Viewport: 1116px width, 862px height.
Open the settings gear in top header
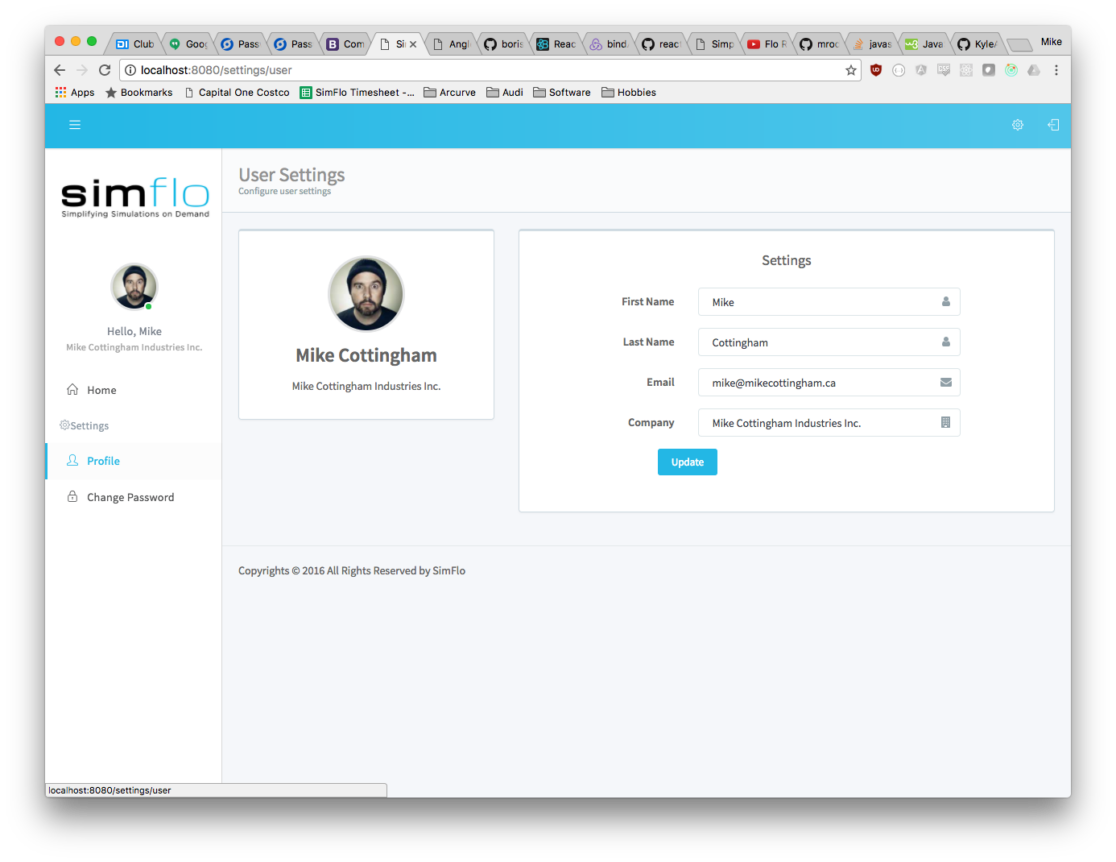1017,125
